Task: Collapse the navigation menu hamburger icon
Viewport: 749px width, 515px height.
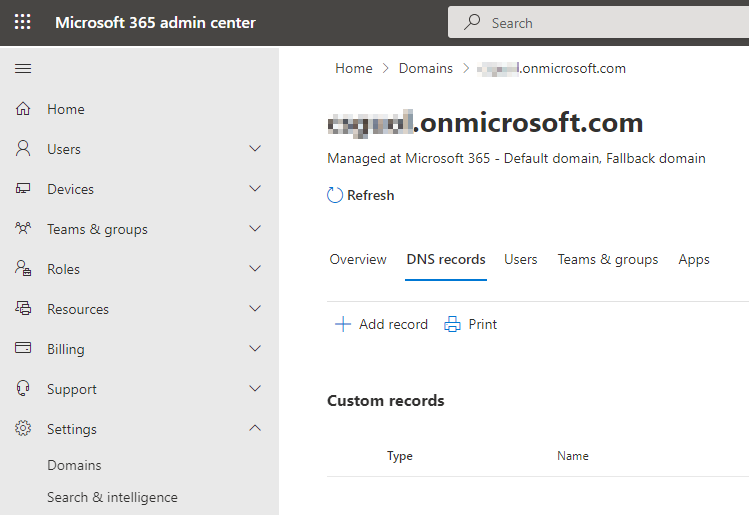Action: point(23,69)
